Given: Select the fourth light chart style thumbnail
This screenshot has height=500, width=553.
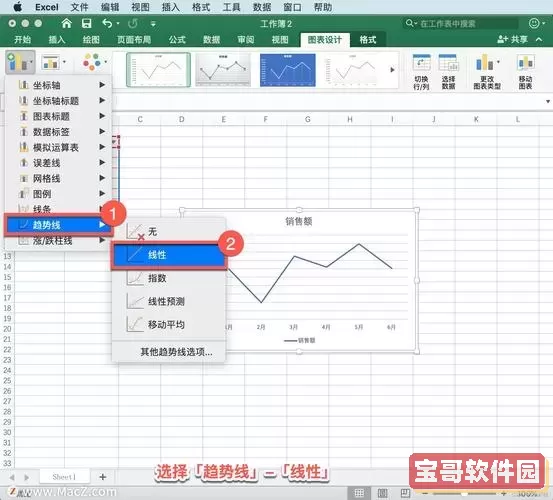Looking at the screenshot, I should pos(351,70).
